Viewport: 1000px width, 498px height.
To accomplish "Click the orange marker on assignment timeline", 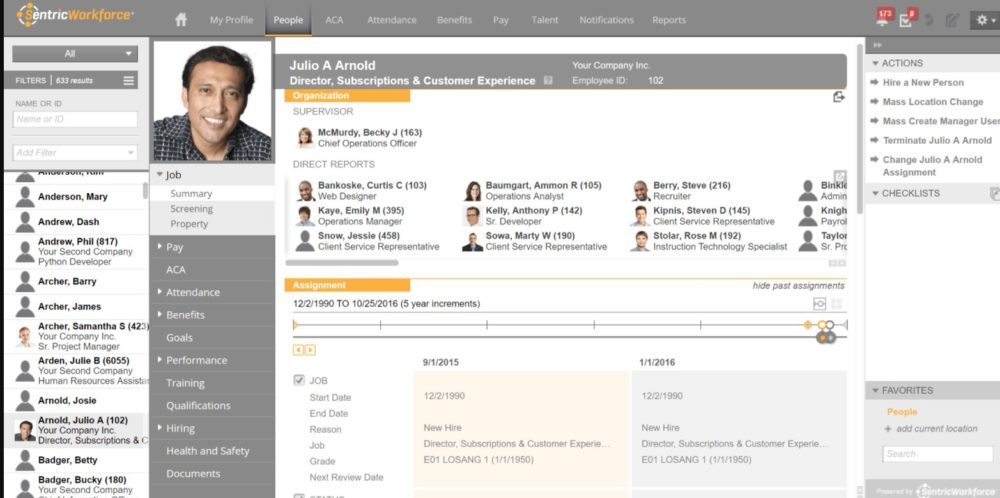I will point(808,325).
